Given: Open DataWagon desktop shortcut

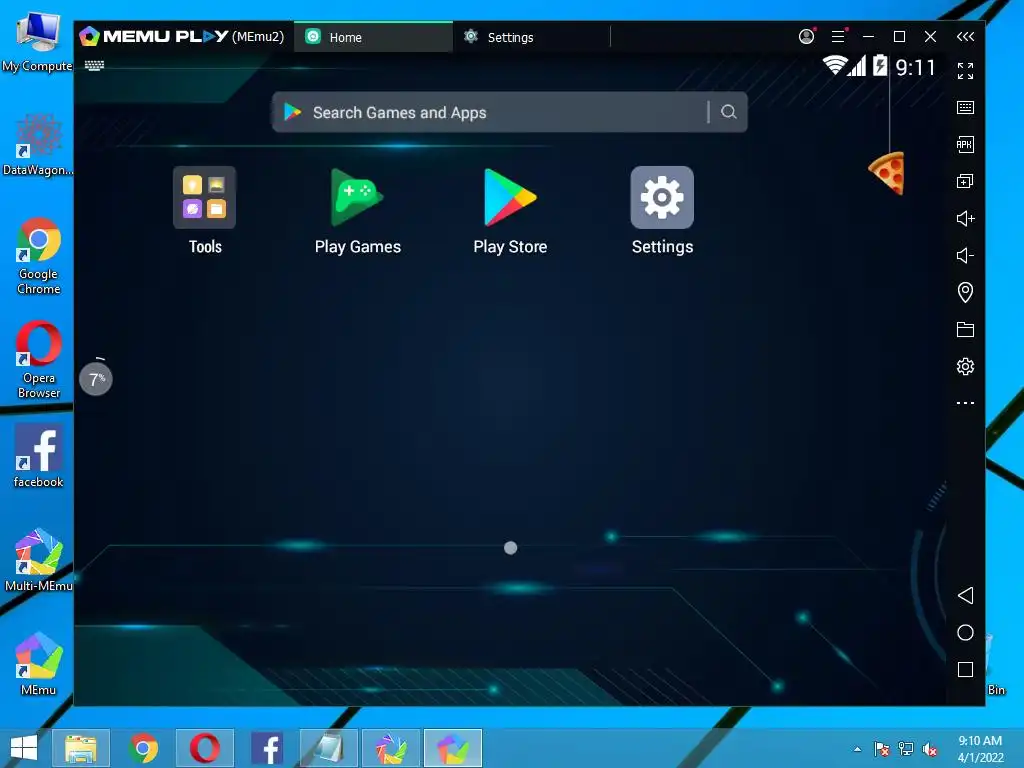Looking at the screenshot, I should [x=38, y=145].
